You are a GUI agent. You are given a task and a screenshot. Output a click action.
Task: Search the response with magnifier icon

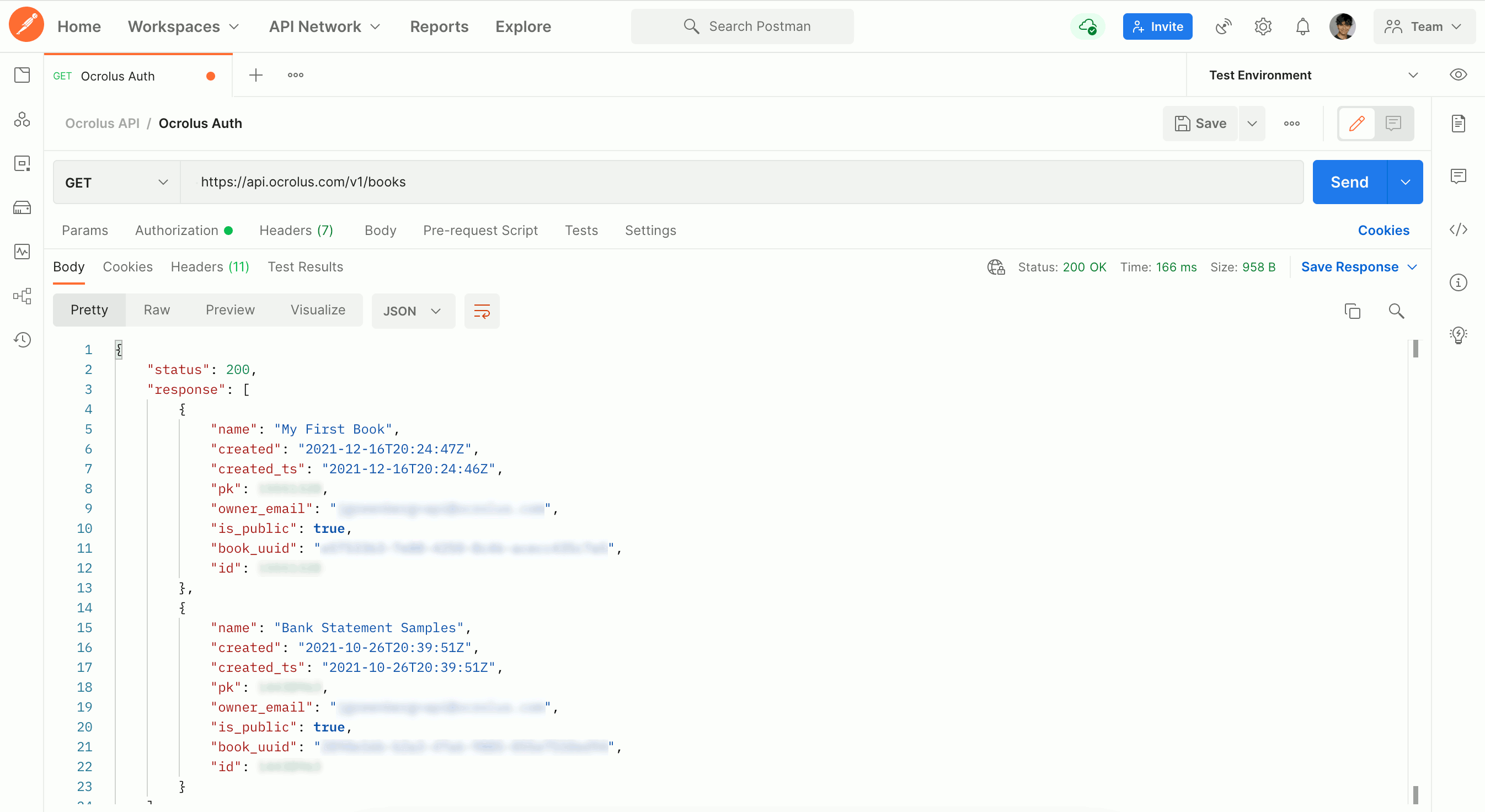[x=1396, y=311]
